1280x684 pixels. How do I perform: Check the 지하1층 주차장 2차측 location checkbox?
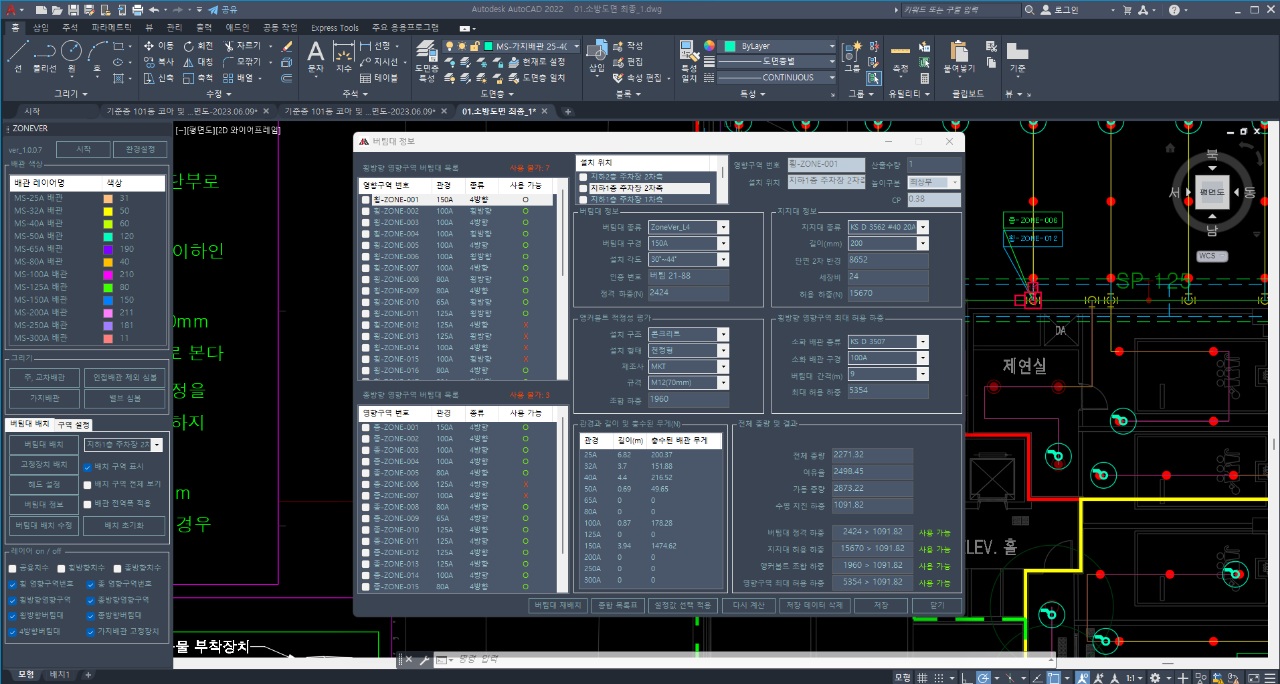pyautogui.click(x=583, y=188)
